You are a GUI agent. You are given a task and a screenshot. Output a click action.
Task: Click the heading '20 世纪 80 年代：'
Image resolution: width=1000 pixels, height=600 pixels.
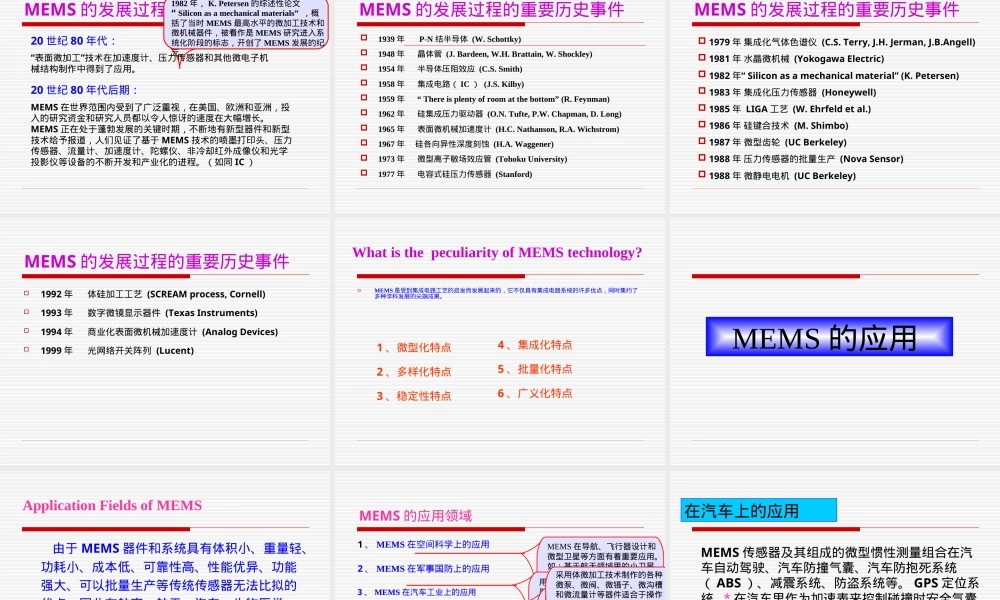74,41
